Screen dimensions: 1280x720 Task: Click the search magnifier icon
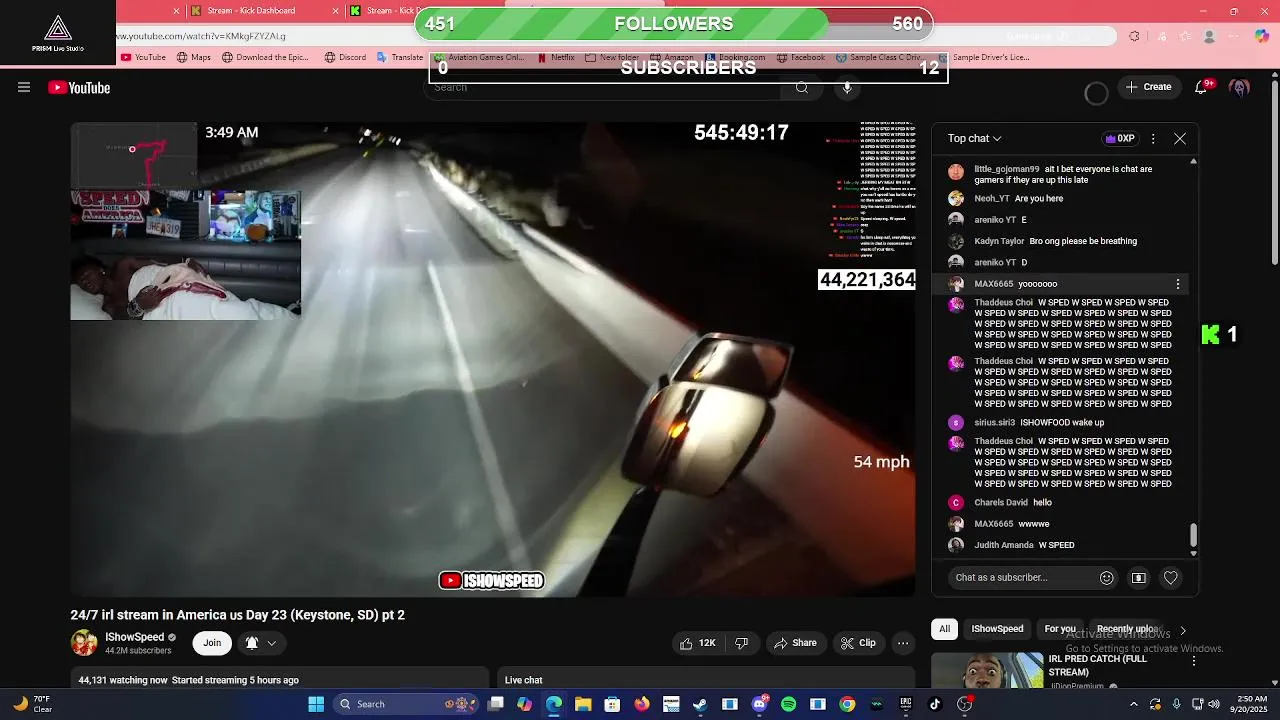point(802,87)
